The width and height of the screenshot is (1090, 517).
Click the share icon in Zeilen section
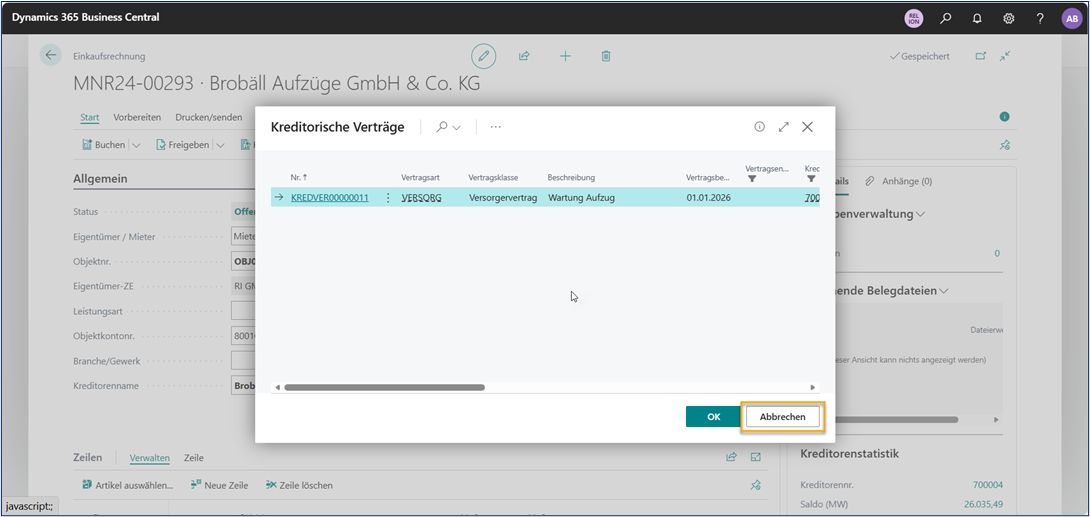[x=731, y=457]
